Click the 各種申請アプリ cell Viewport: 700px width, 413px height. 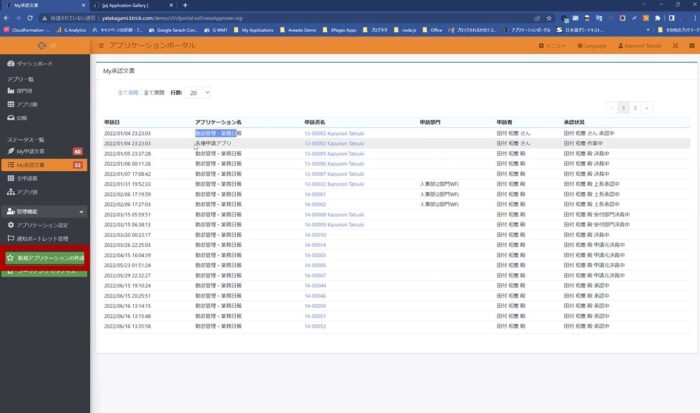pyautogui.click(x=213, y=144)
